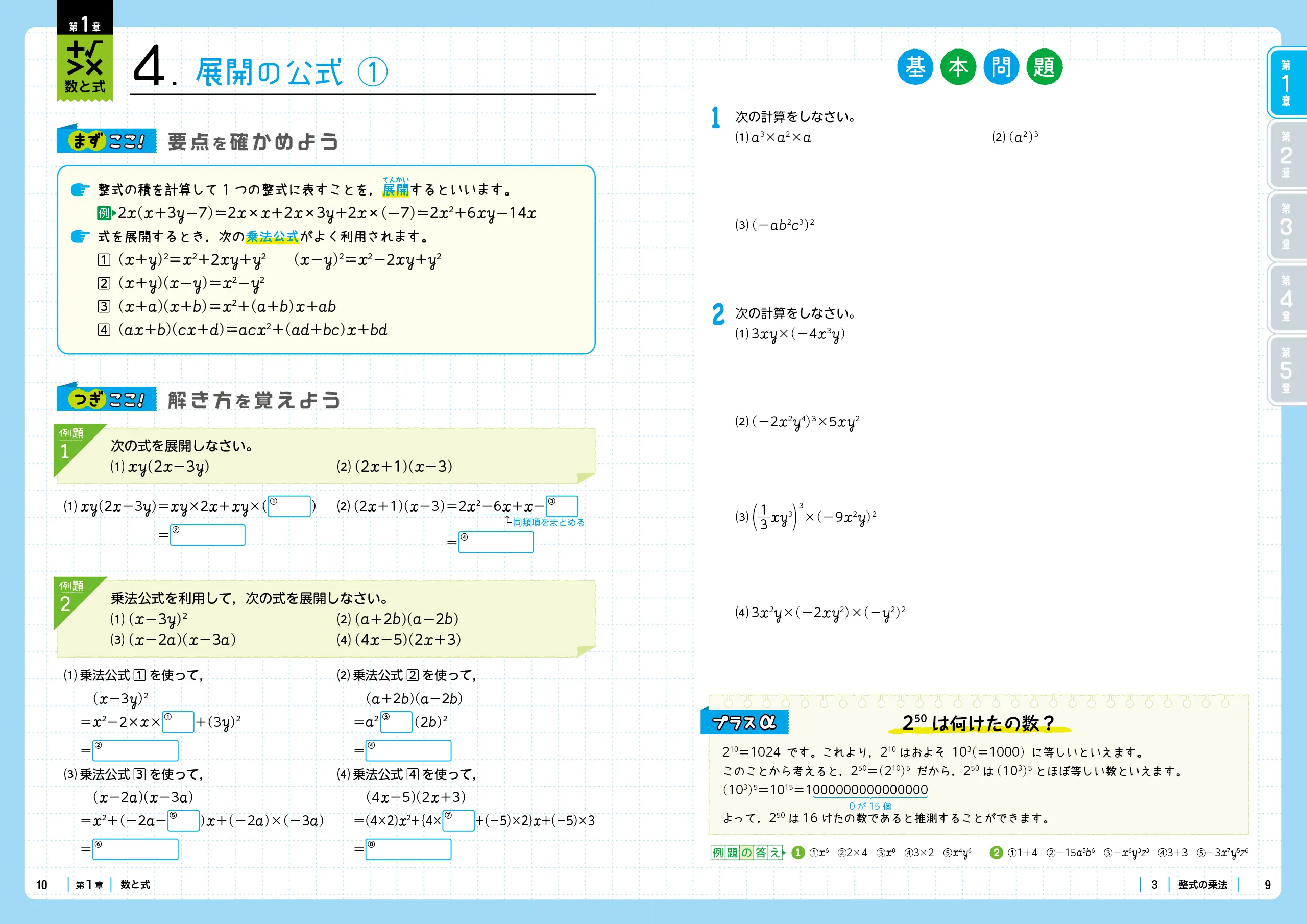Click the annotation 0が15個
The image size is (1307, 924).
pos(870,806)
